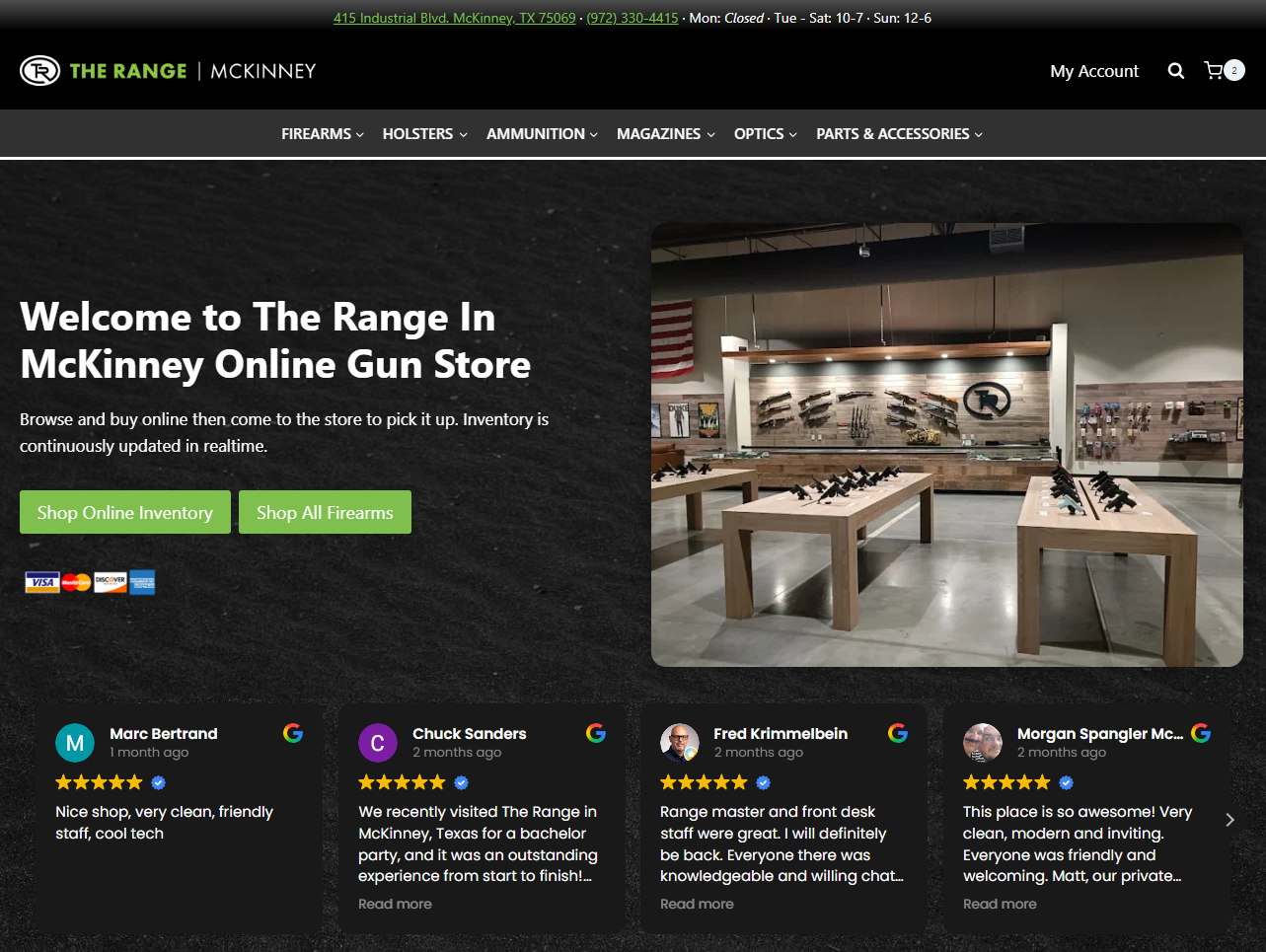
Task: Open the search magnifier icon
Action: coord(1176,71)
